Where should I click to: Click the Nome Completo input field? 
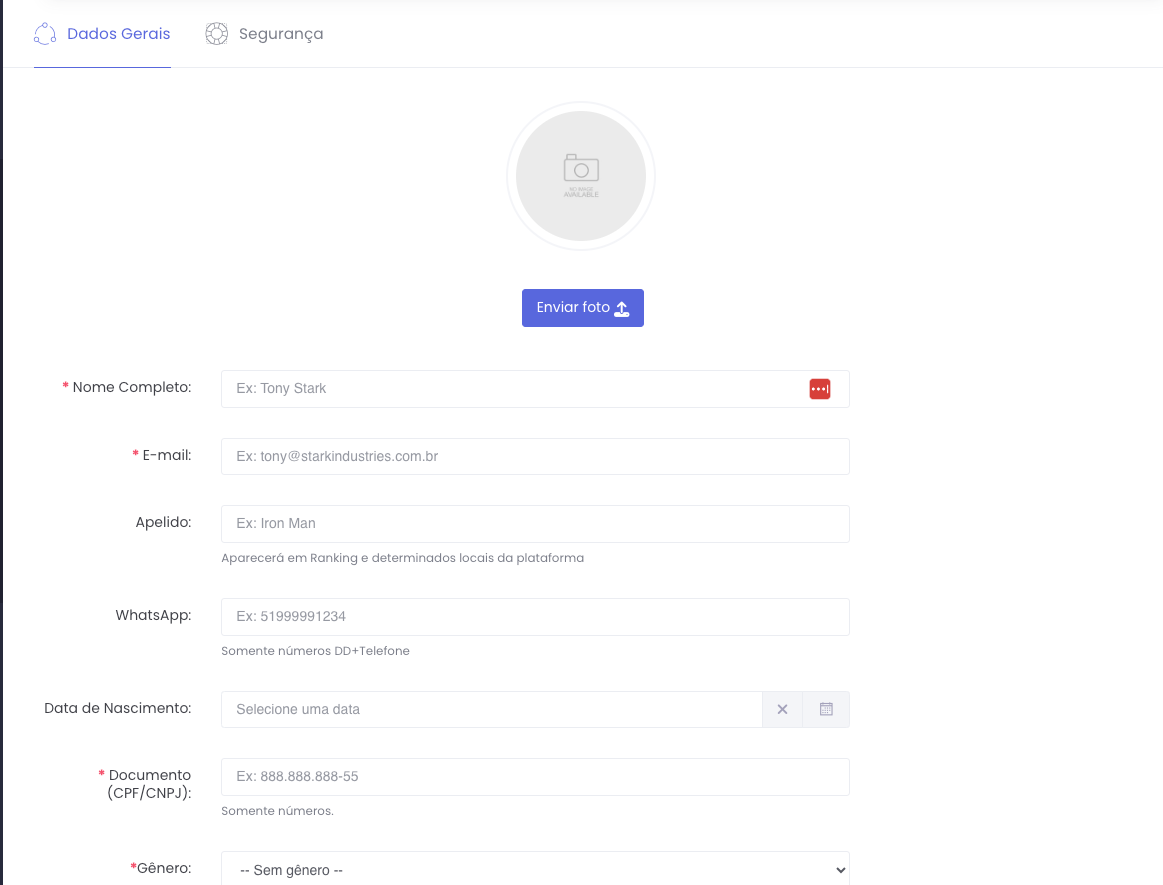click(x=515, y=389)
